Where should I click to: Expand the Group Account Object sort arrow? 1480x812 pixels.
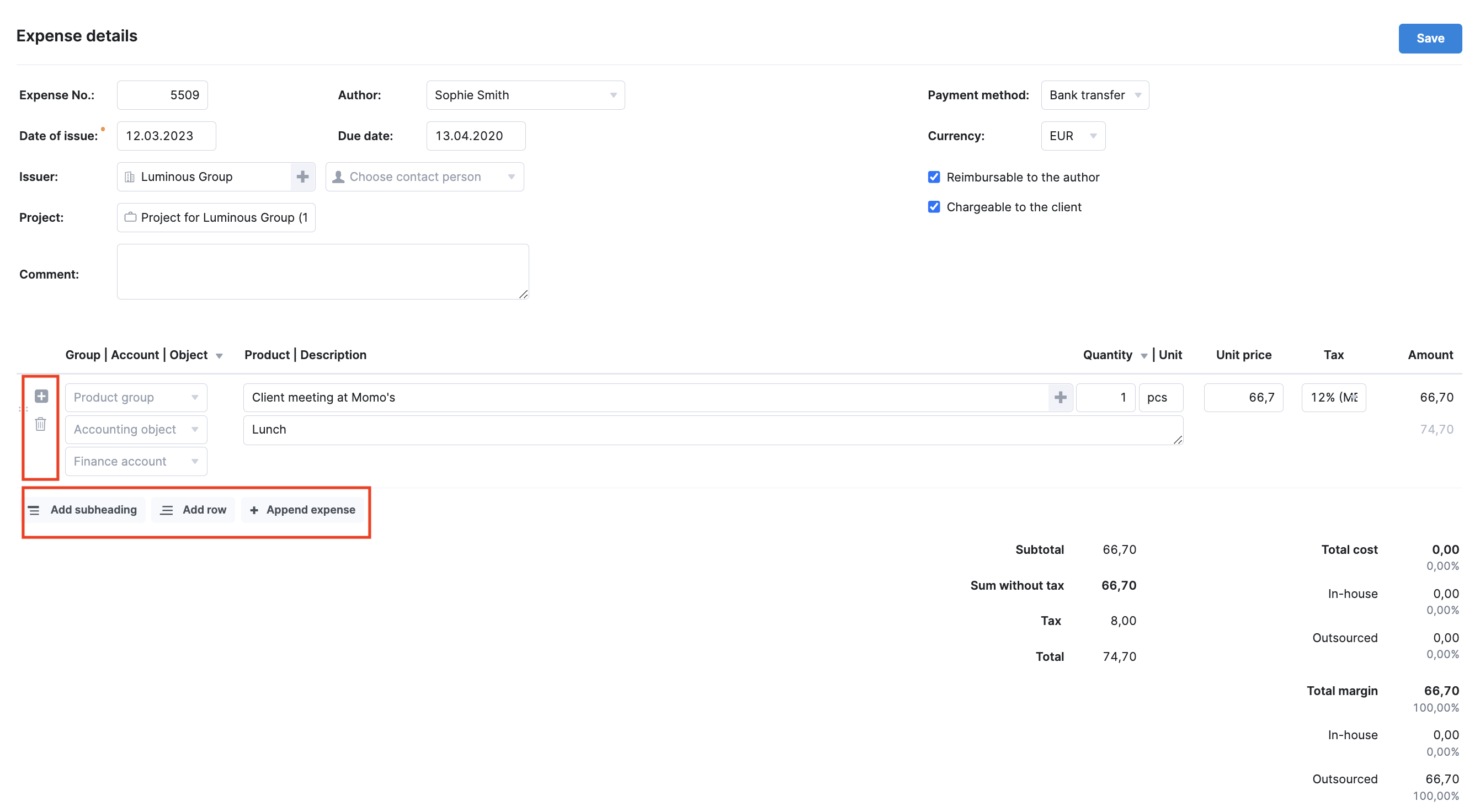pos(220,355)
